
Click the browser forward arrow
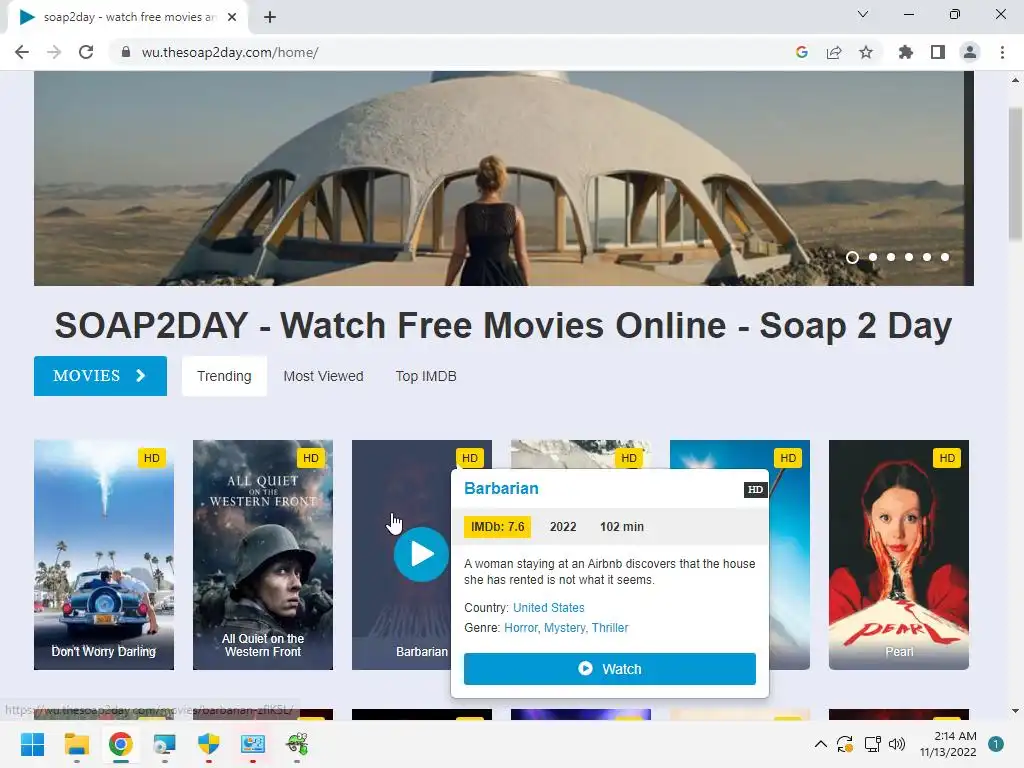tap(54, 52)
